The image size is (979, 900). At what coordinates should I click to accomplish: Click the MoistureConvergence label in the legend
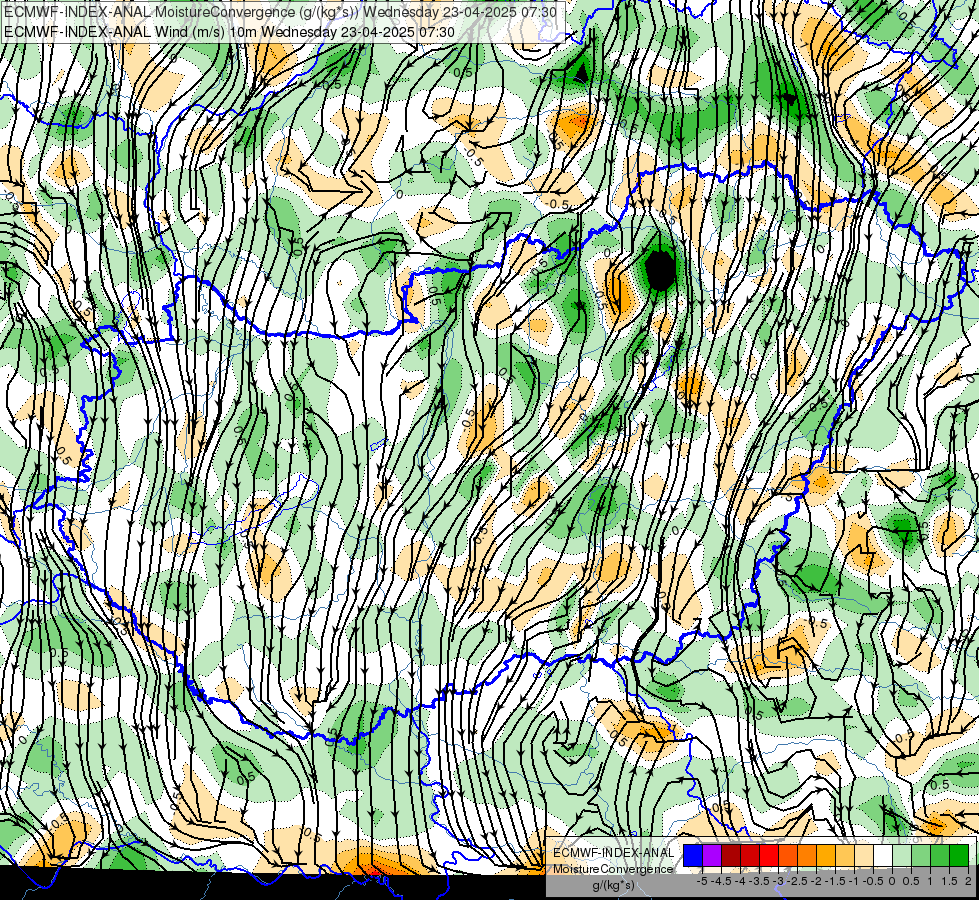tap(613, 869)
